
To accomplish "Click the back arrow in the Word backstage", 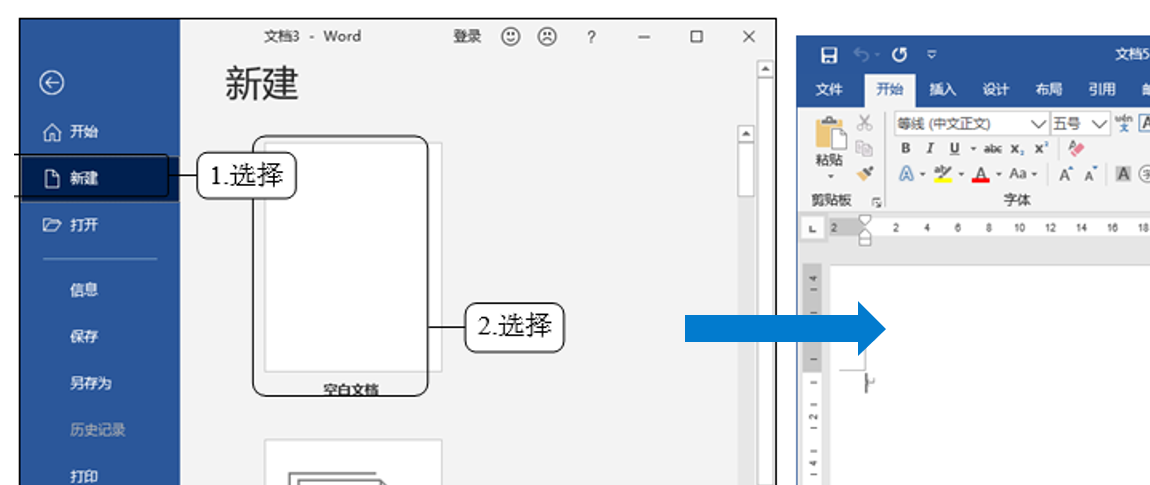I will pos(51,83).
